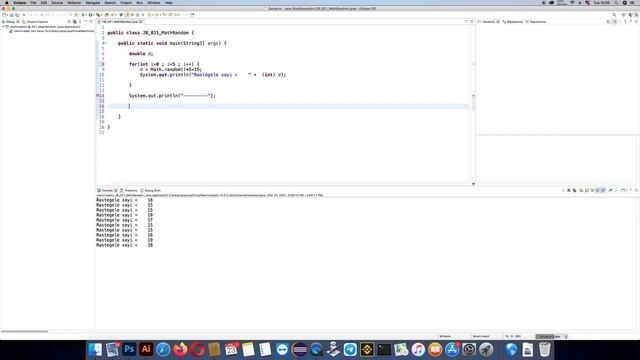Click first 'Rastegele sayi' console output line
Image resolution: width=640 pixels, height=360 pixels.
pyautogui.click(x=124, y=200)
